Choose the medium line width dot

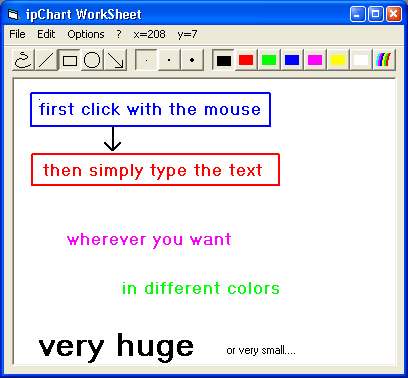[169, 60]
